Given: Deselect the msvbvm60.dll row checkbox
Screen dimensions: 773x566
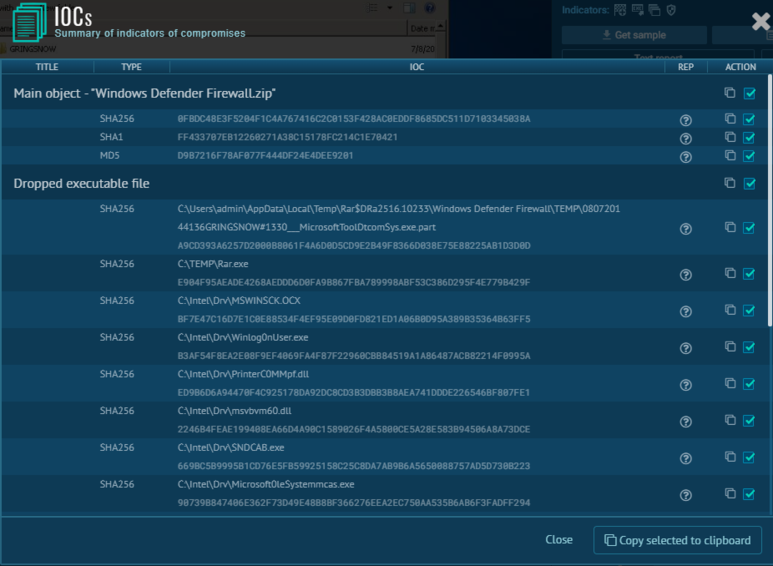Looking at the screenshot, I should (x=749, y=421).
